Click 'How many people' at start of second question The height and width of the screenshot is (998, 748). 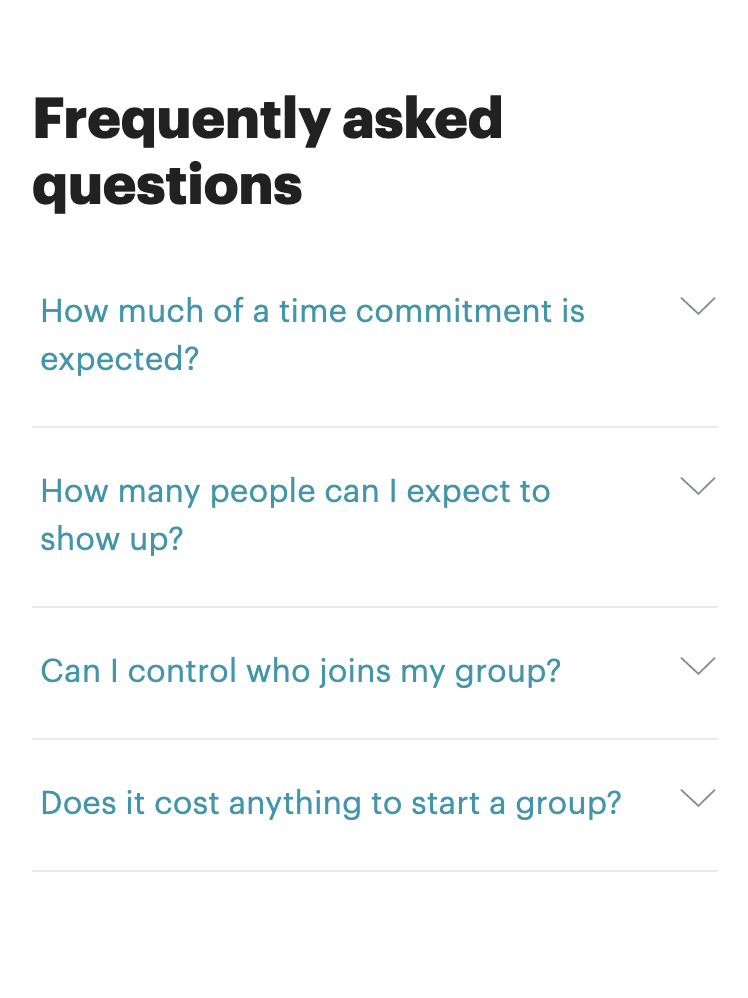pyautogui.click(x=178, y=493)
